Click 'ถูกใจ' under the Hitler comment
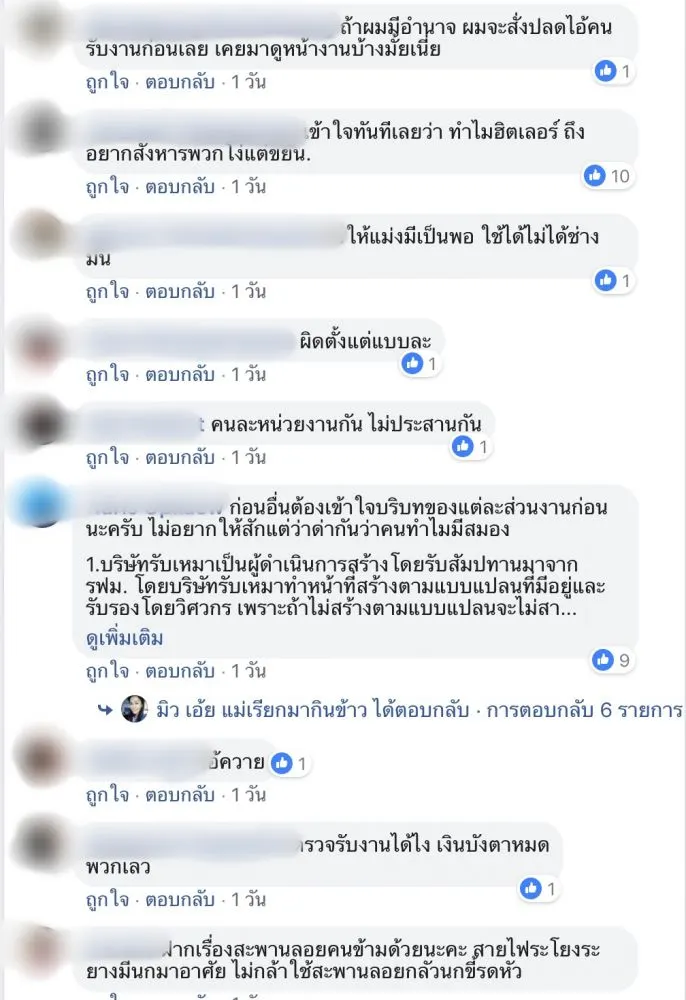This screenshot has height=1000, width=686. pyautogui.click(x=107, y=187)
